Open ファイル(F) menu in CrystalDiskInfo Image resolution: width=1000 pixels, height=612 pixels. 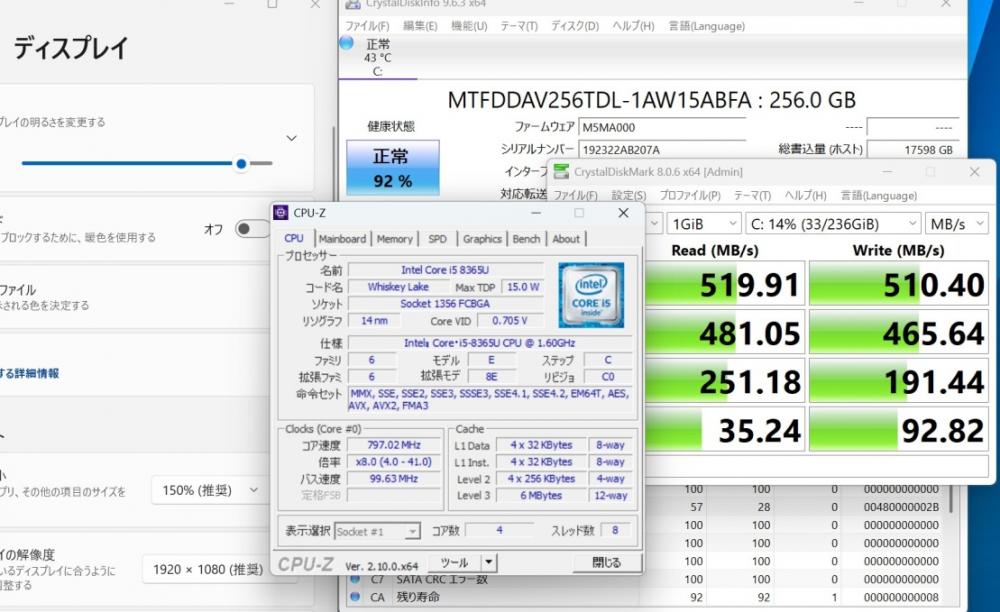tap(367, 26)
